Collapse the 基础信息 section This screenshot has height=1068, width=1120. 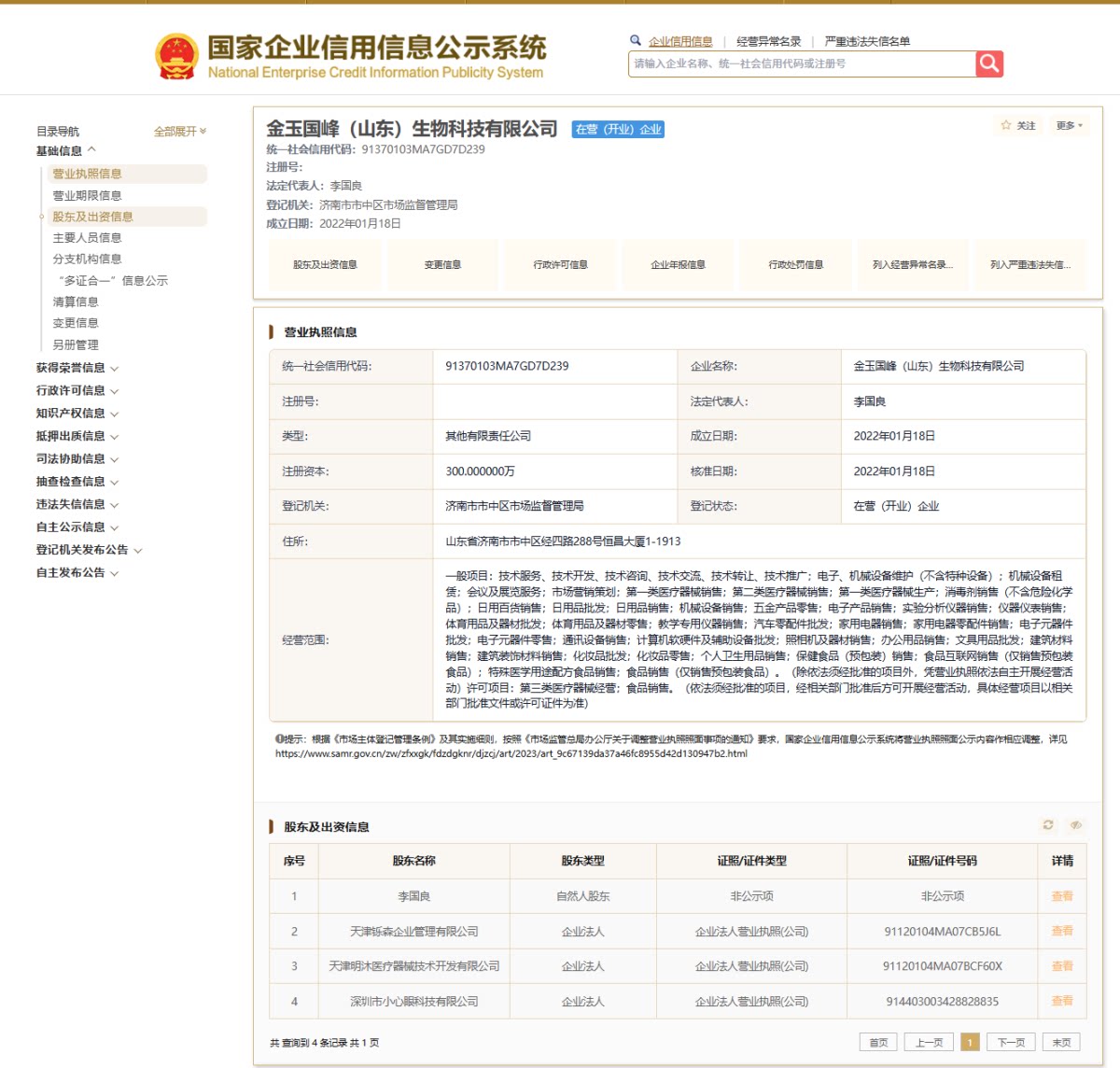66,151
